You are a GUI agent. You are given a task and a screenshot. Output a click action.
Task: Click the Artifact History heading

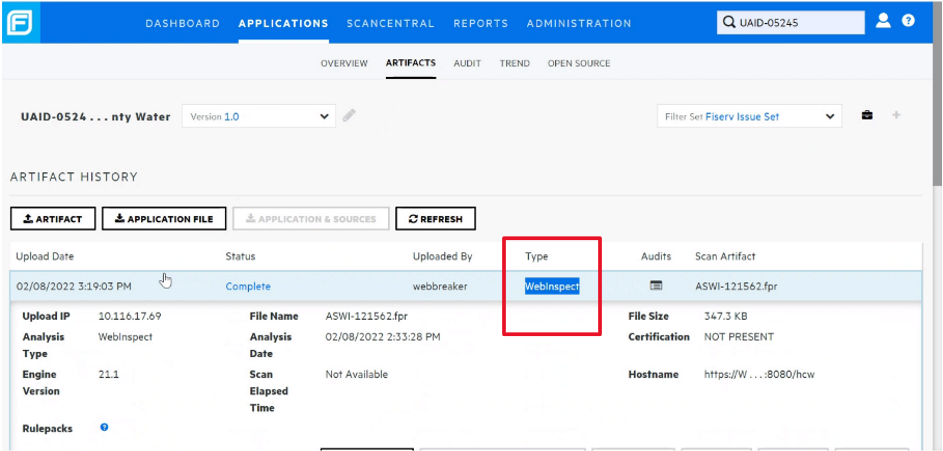[74, 177]
